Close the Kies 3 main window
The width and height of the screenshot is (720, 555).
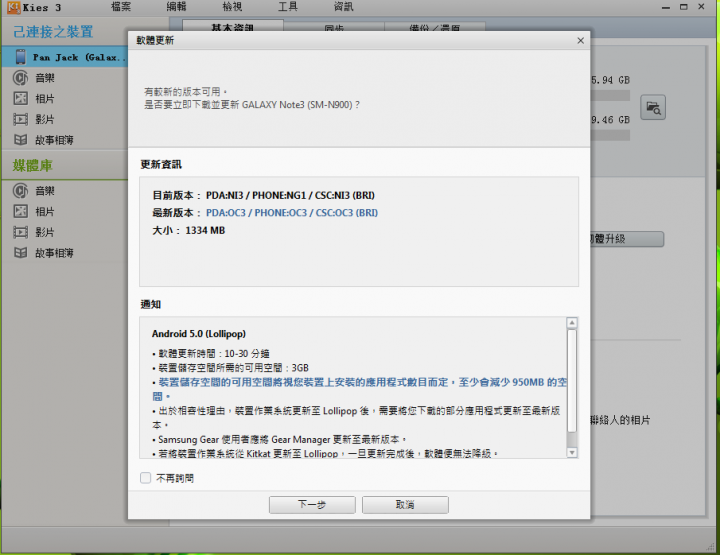click(x=701, y=6)
